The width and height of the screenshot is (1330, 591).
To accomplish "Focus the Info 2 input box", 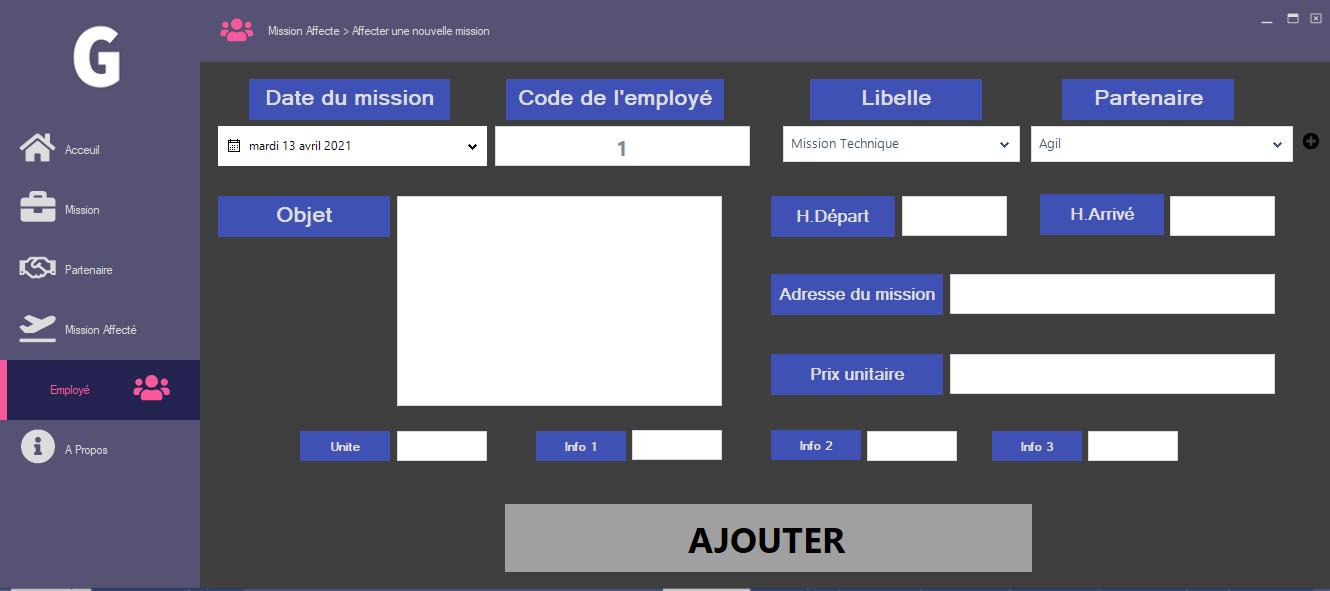I will [x=912, y=446].
